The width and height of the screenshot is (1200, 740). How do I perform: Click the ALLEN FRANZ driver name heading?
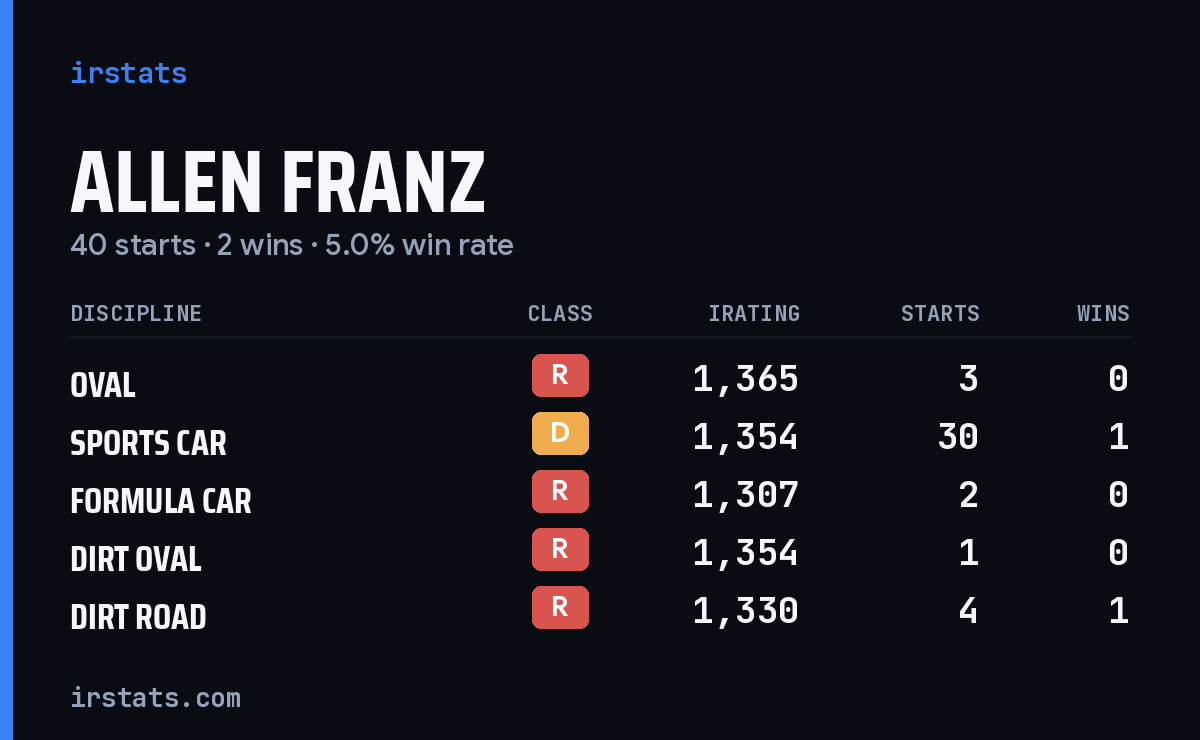point(278,182)
